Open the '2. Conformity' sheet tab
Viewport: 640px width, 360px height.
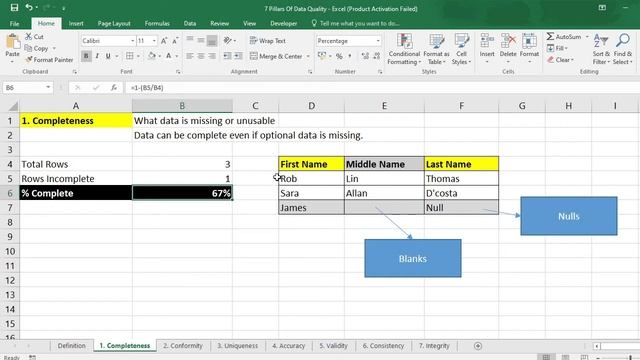[183, 346]
